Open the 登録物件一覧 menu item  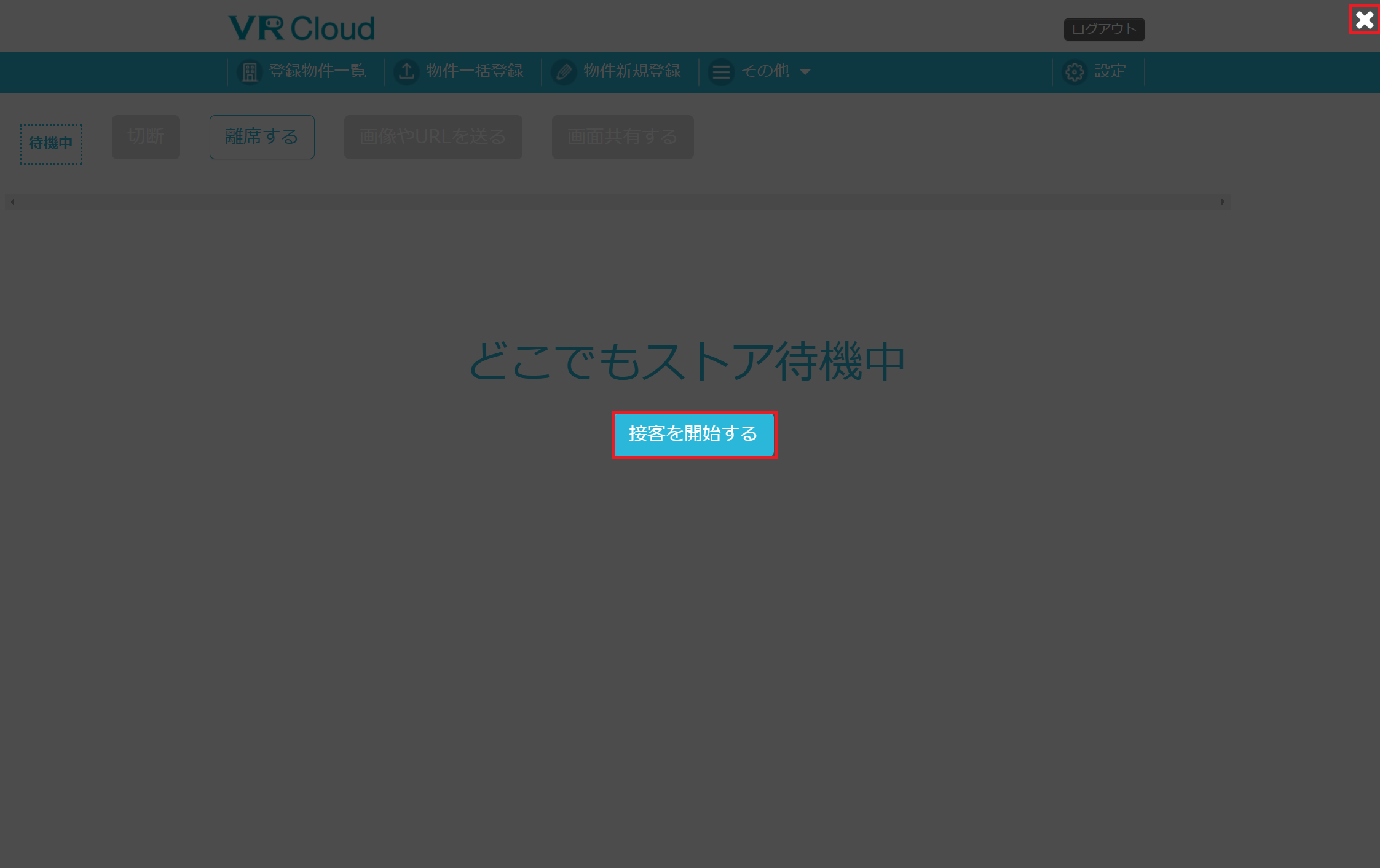pyautogui.click(x=317, y=71)
